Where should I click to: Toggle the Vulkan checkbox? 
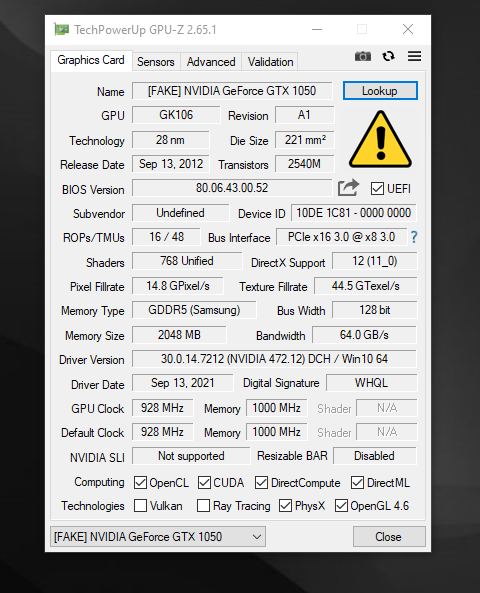140,506
